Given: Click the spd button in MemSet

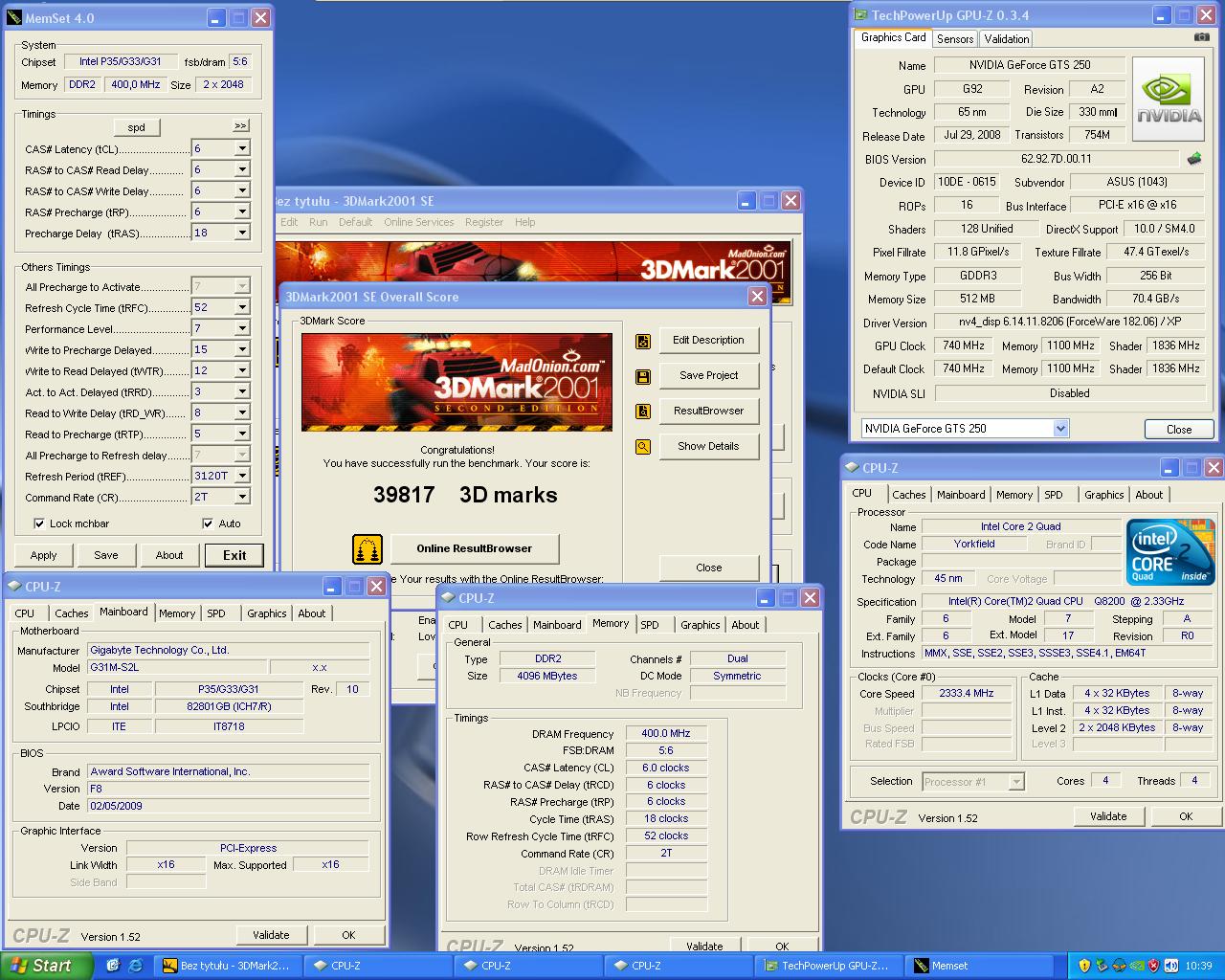Looking at the screenshot, I should [137, 127].
